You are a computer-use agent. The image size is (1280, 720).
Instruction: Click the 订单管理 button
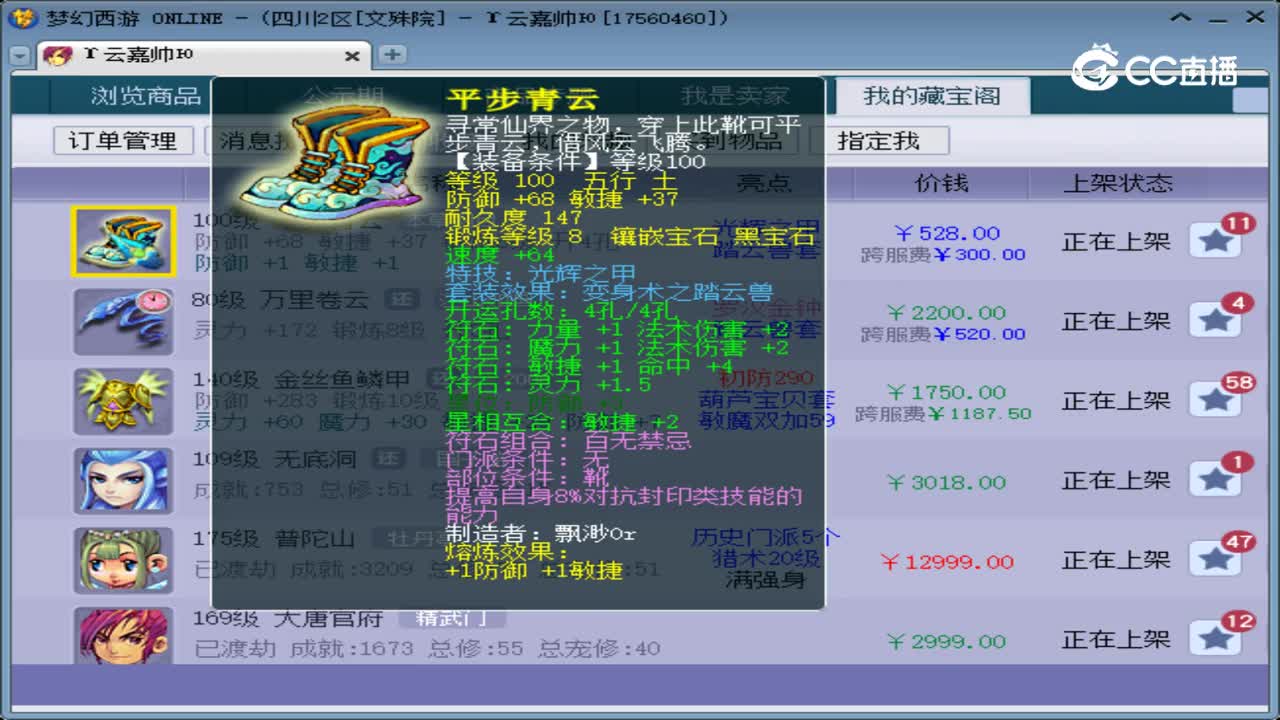tap(123, 141)
